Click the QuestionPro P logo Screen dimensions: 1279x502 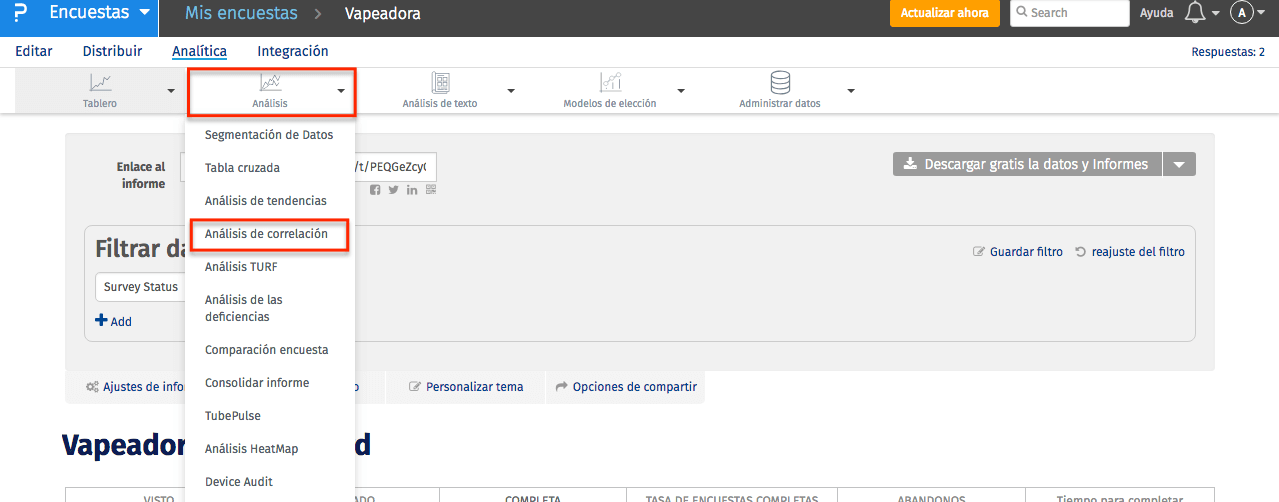click(x=21, y=14)
